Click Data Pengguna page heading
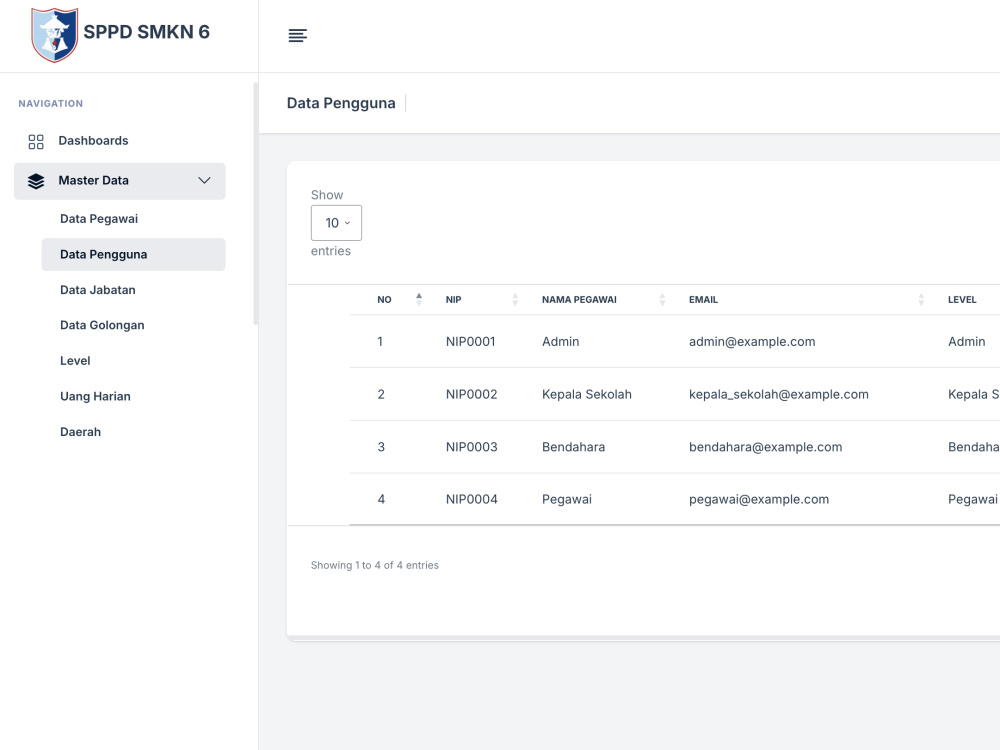The image size is (1000, 750). click(x=341, y=103)
